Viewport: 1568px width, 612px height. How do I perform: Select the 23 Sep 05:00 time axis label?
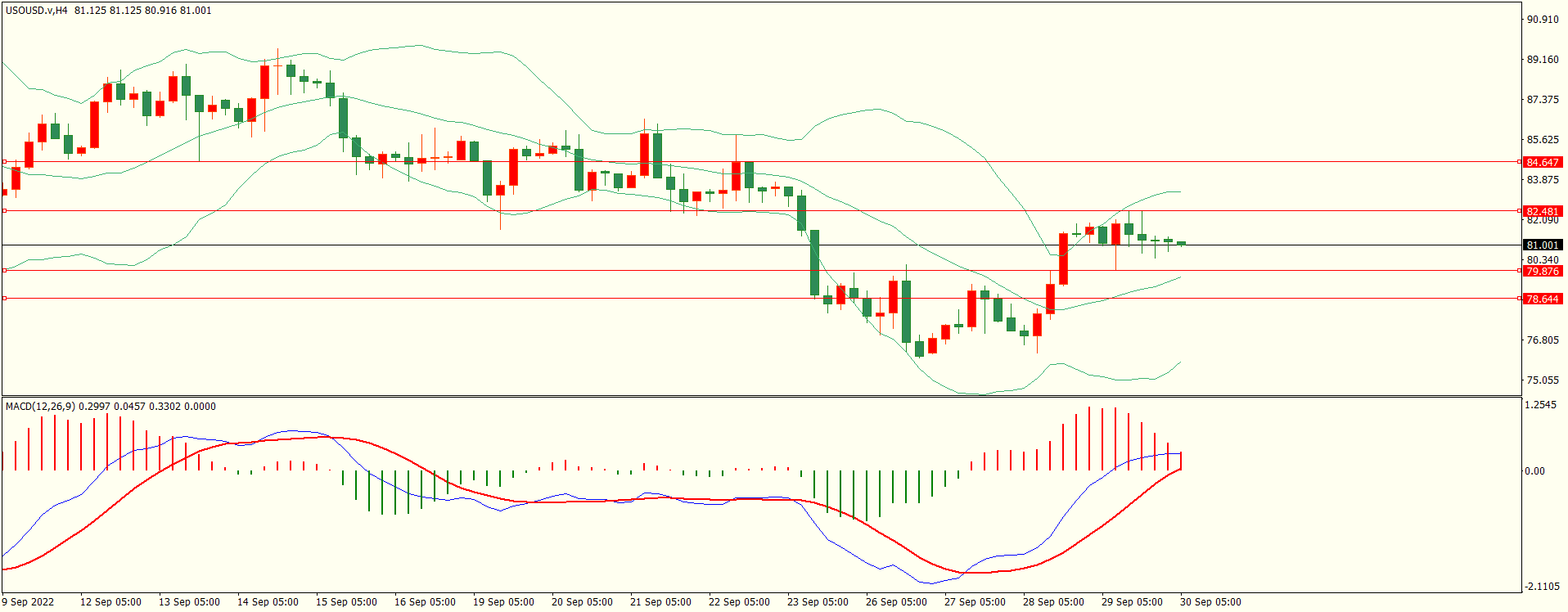(x=818, y=601)
